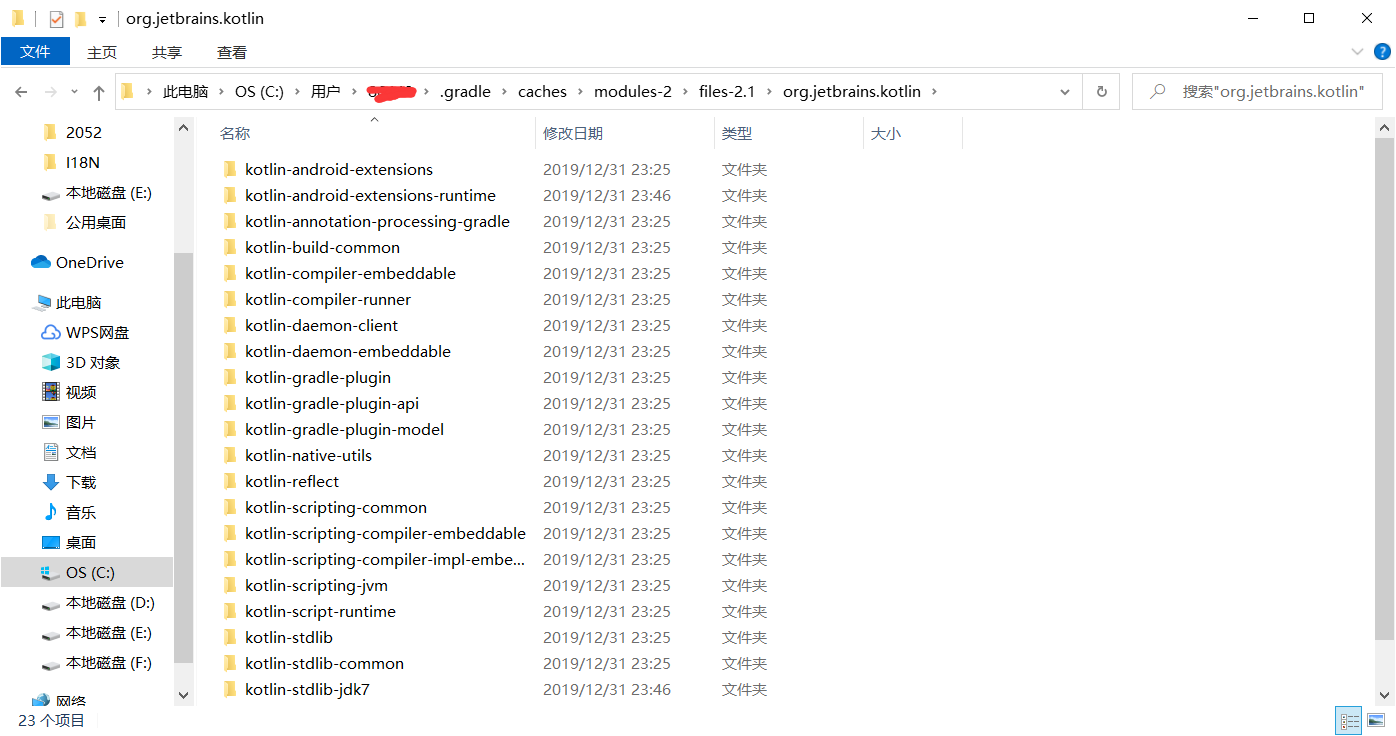Open recent locations dropdown arrow
Screen dimensions: 1396x736
coord(74,92)
